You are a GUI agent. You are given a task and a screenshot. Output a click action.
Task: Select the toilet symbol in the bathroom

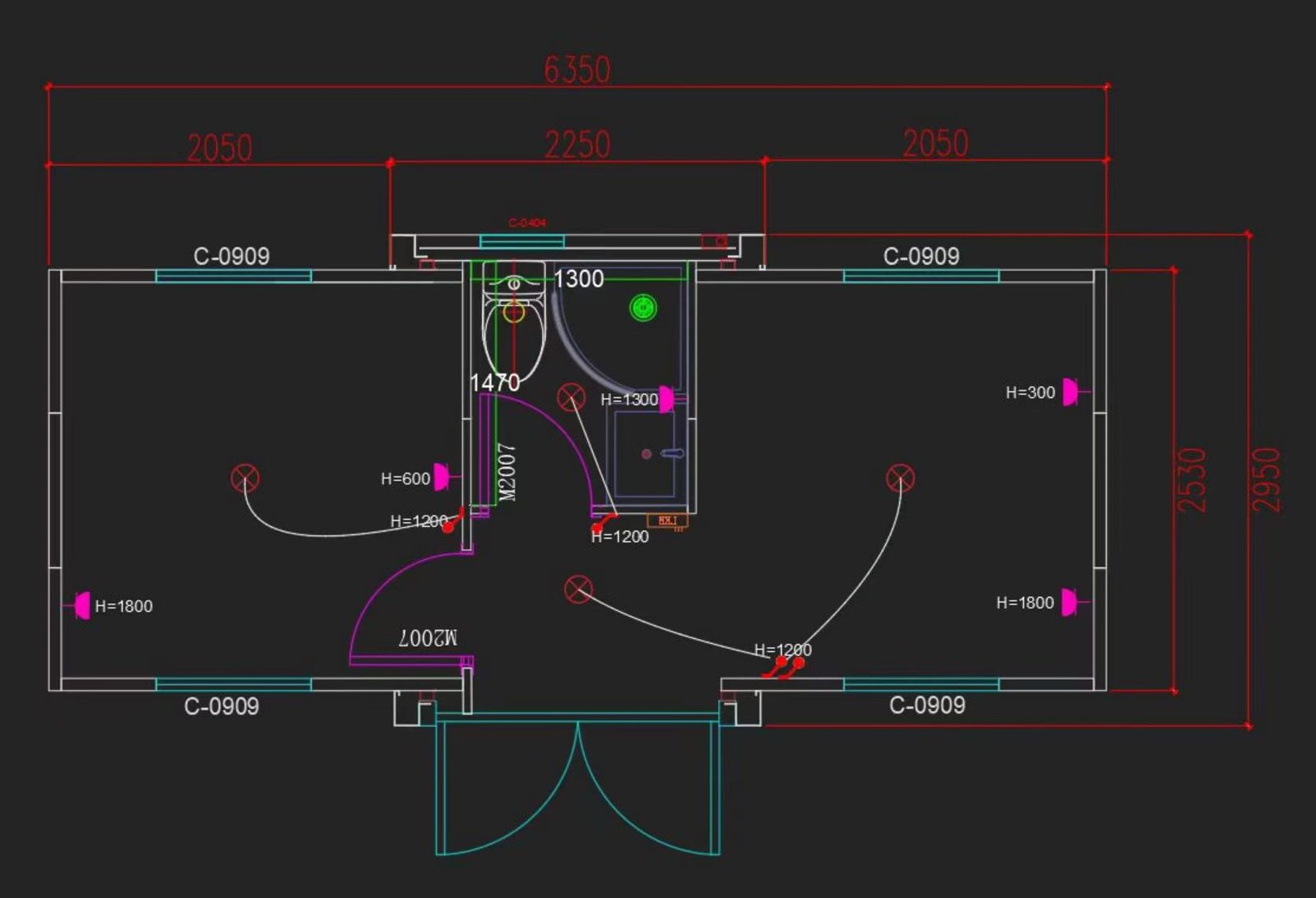coord(514,325)
